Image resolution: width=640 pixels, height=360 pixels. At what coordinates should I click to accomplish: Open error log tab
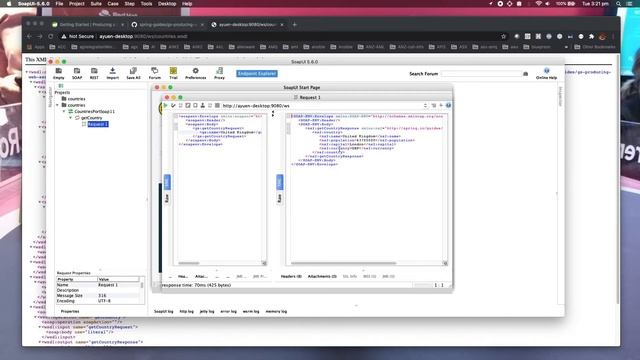coord(229,311)
